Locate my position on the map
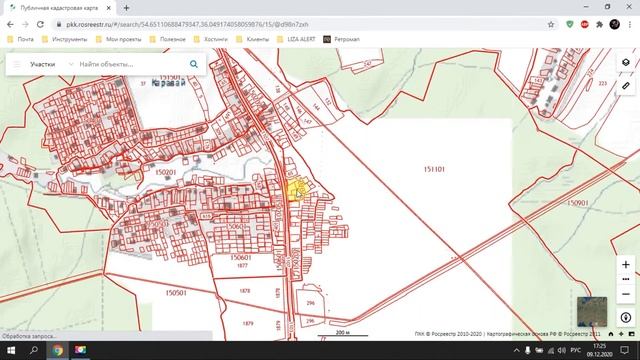 626,317
